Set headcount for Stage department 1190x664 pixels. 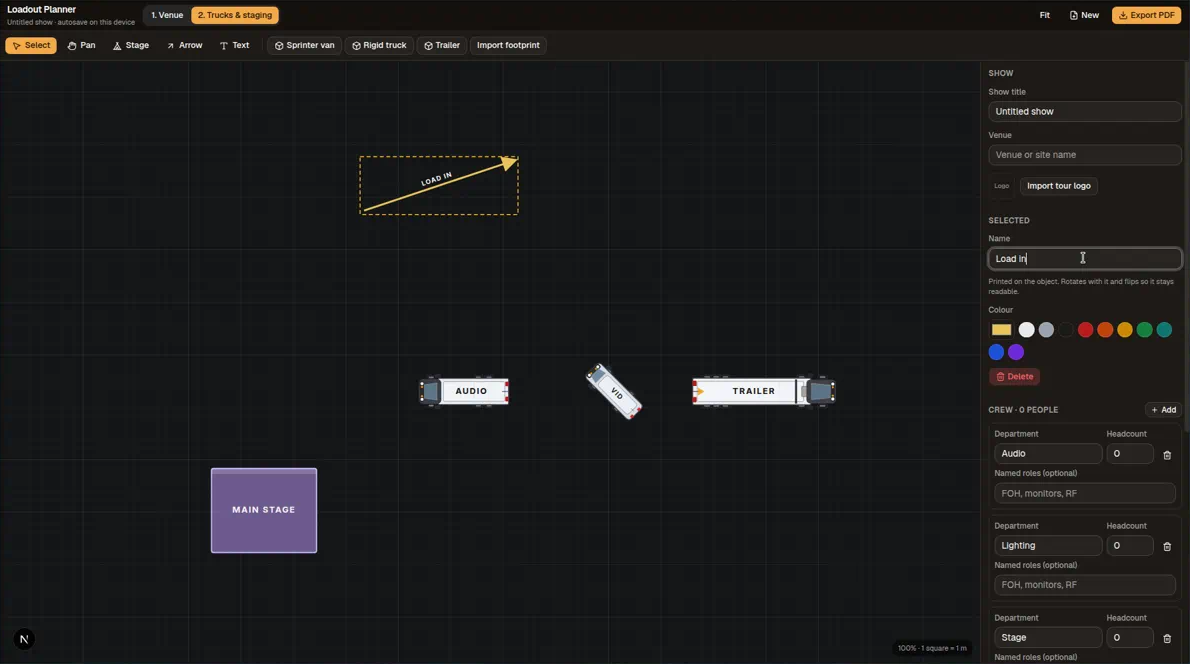pos(1129,637)
